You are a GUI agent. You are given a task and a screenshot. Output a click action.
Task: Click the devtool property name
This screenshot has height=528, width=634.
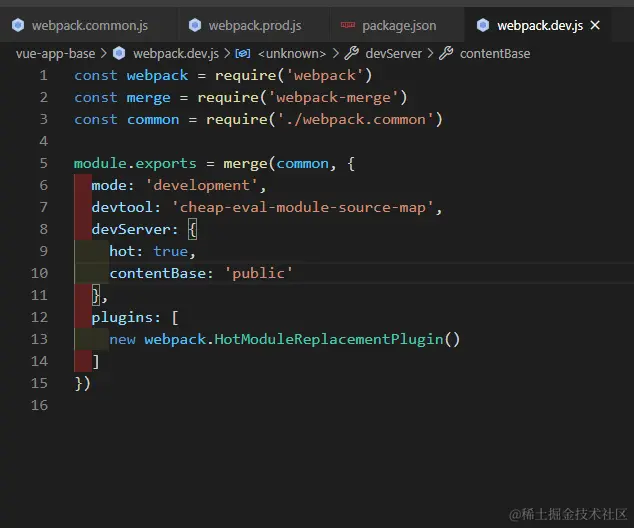(122, 207)
